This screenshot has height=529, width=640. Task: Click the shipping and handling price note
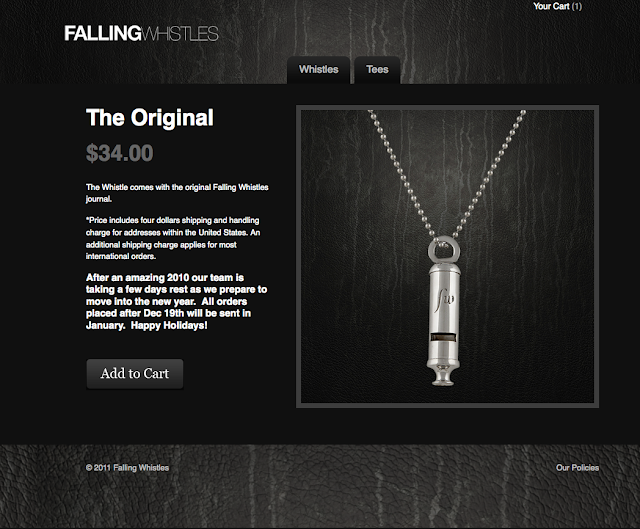click(173, 238)
